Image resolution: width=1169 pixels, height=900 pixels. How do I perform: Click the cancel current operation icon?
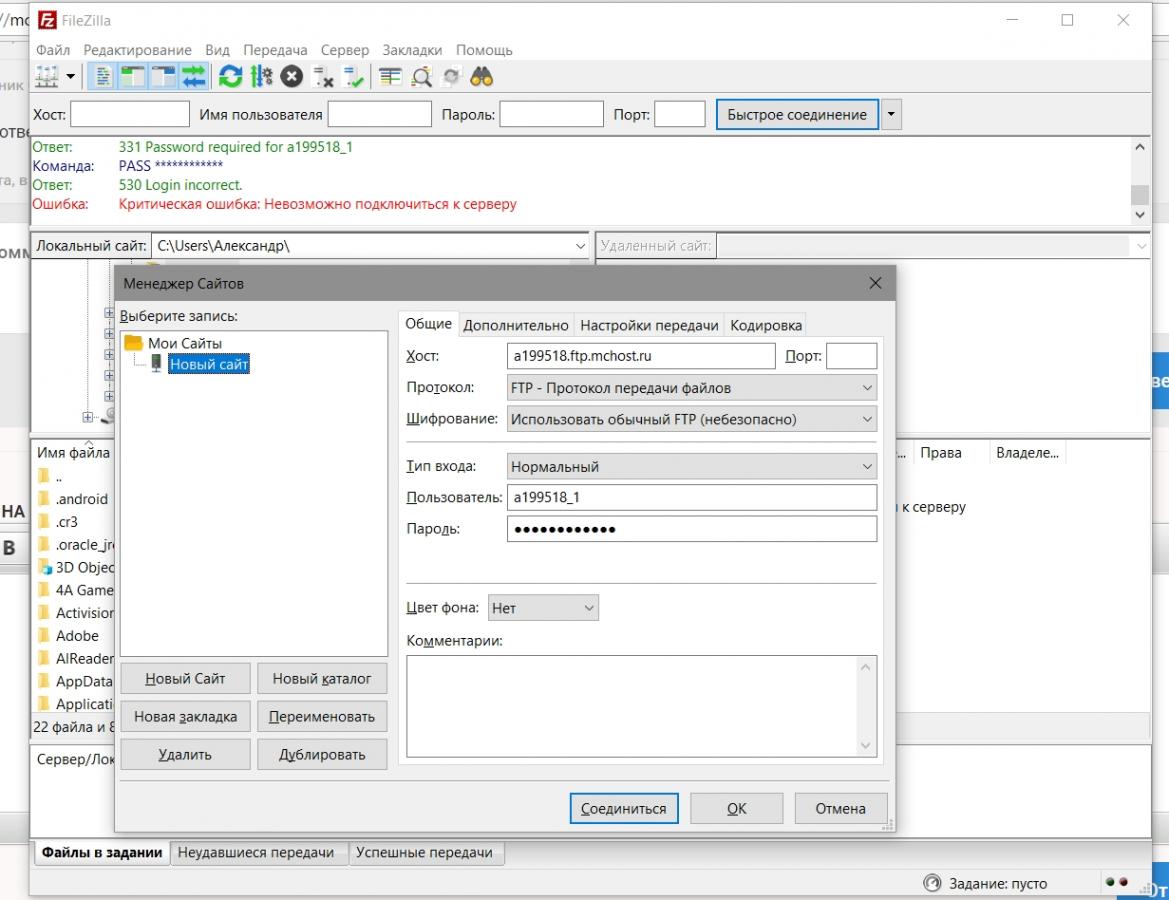(292, 76)
